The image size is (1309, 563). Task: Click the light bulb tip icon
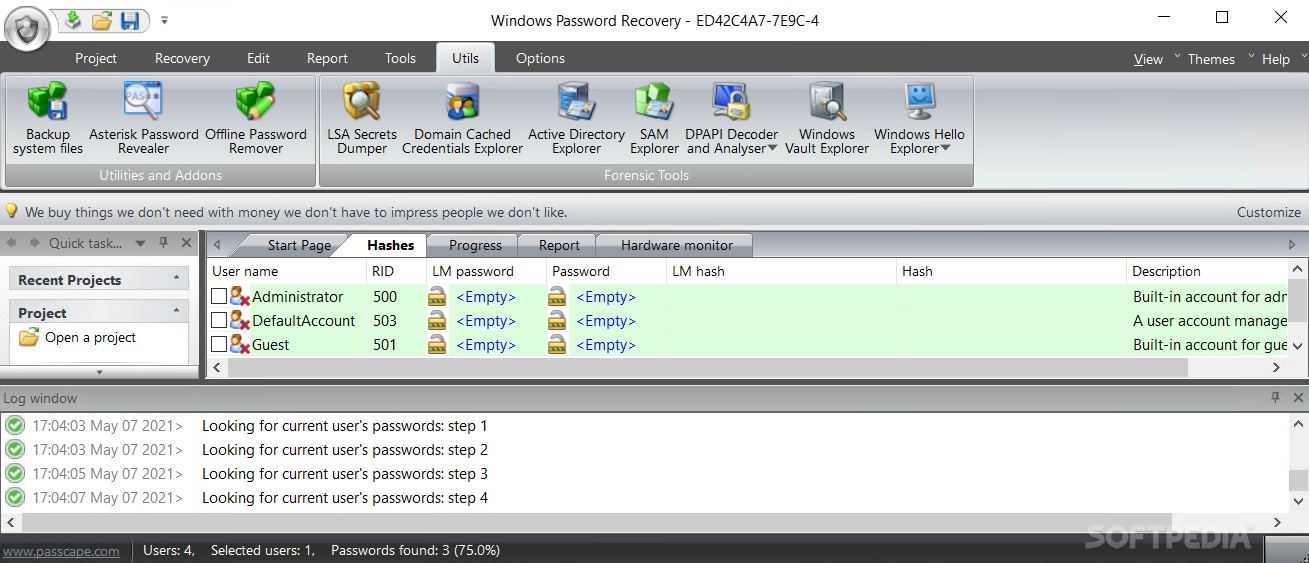click(x=12, y=212)
